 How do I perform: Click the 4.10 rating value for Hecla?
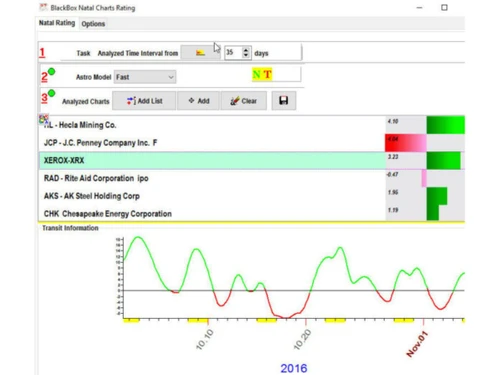[x=393, y=121]
